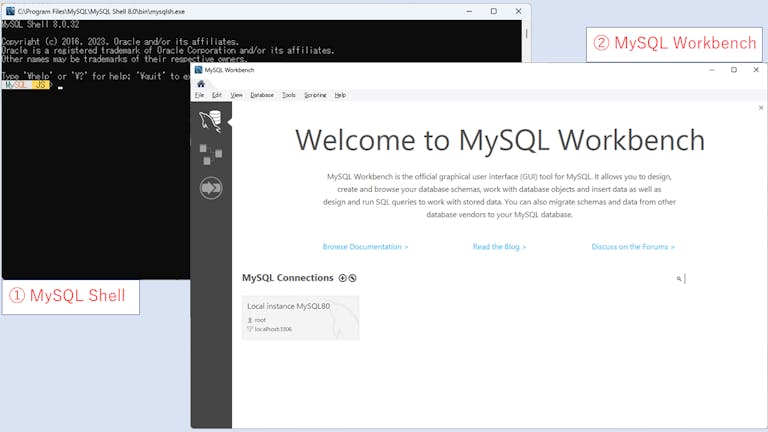Follow the Discuss on the Forums link
The height and width of the screenshot is (432, 768).
click(633, 247)
